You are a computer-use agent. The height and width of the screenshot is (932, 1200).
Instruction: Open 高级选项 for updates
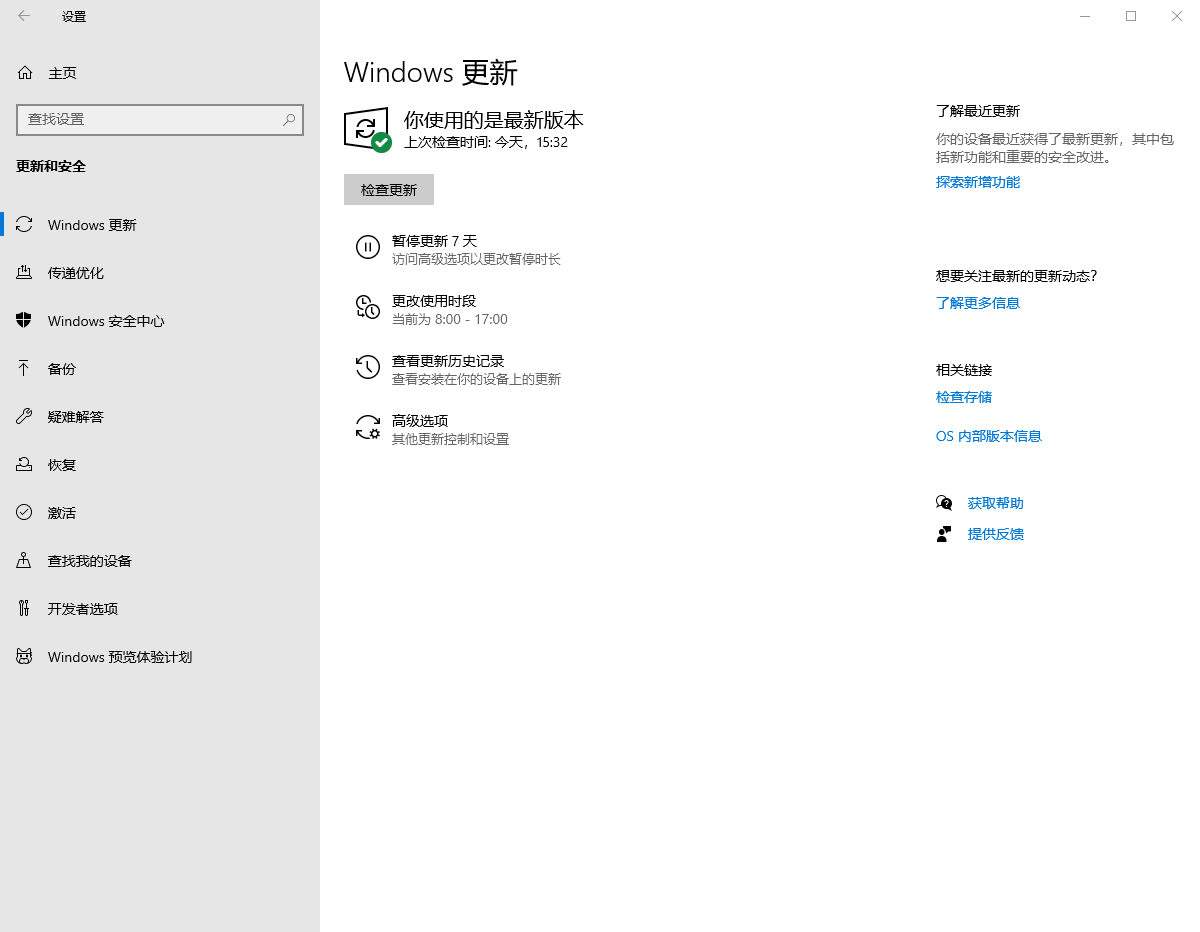tap(420, 421)
